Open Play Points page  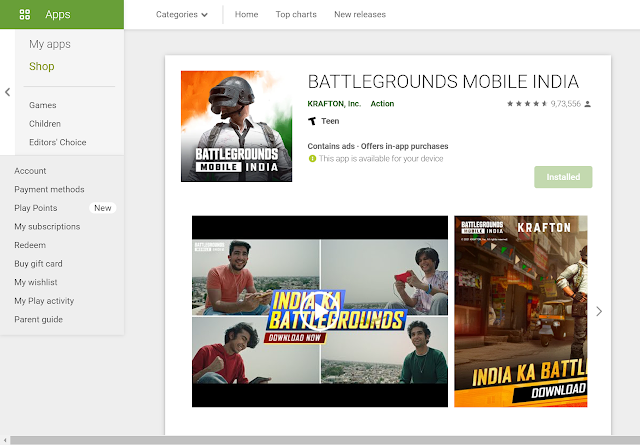point(36,208)
